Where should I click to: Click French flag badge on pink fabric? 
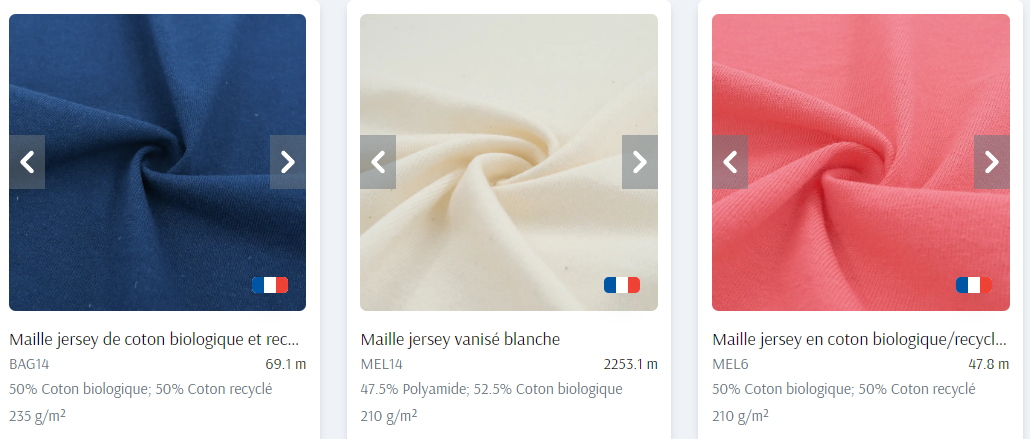[x=974, y=285]
